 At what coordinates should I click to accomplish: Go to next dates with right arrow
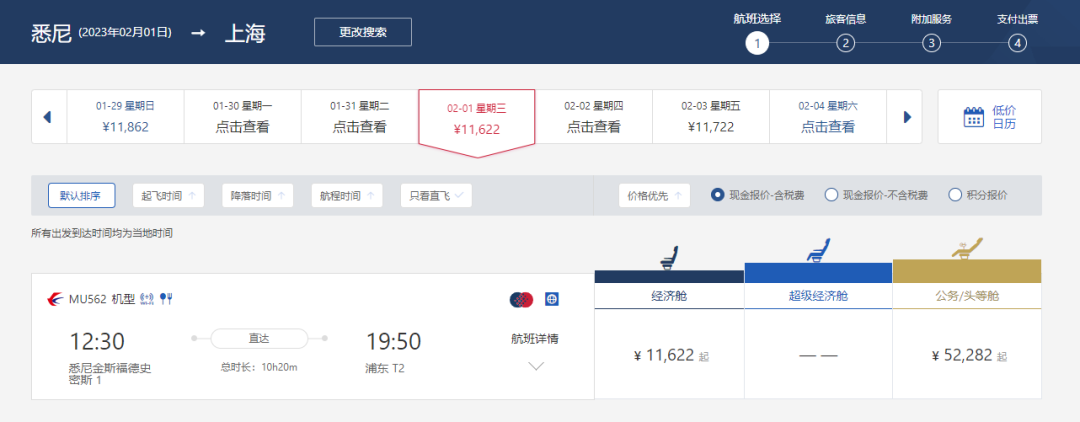click(x=907, y=117)
